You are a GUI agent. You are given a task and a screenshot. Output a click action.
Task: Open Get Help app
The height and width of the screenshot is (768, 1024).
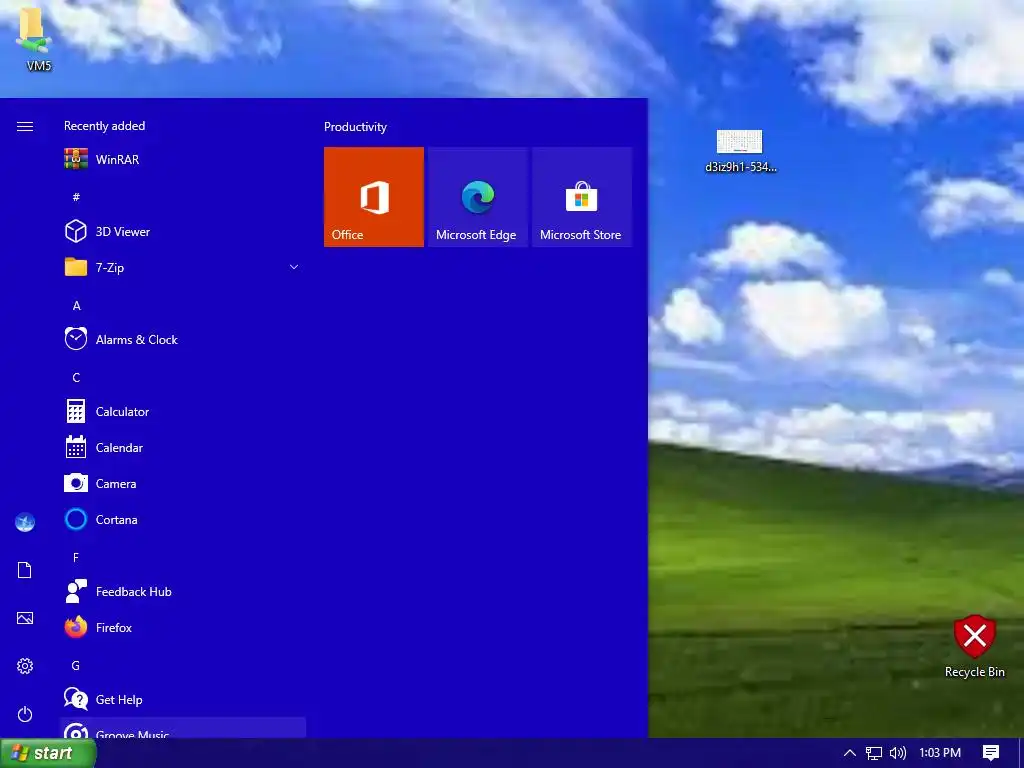pos(183,699)
